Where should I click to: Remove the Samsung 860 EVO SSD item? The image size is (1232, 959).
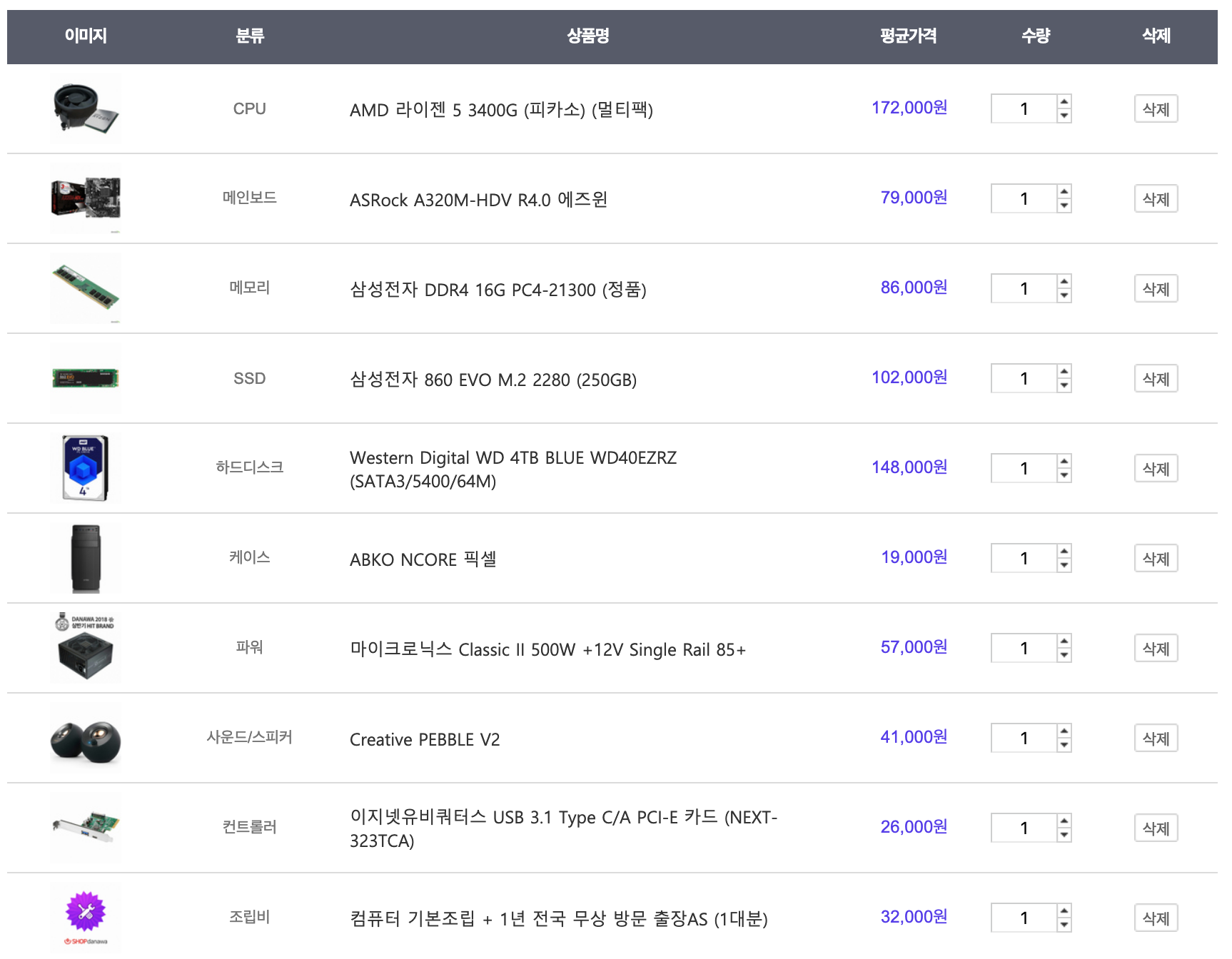pyautogui.click(x=1156, y=379)
